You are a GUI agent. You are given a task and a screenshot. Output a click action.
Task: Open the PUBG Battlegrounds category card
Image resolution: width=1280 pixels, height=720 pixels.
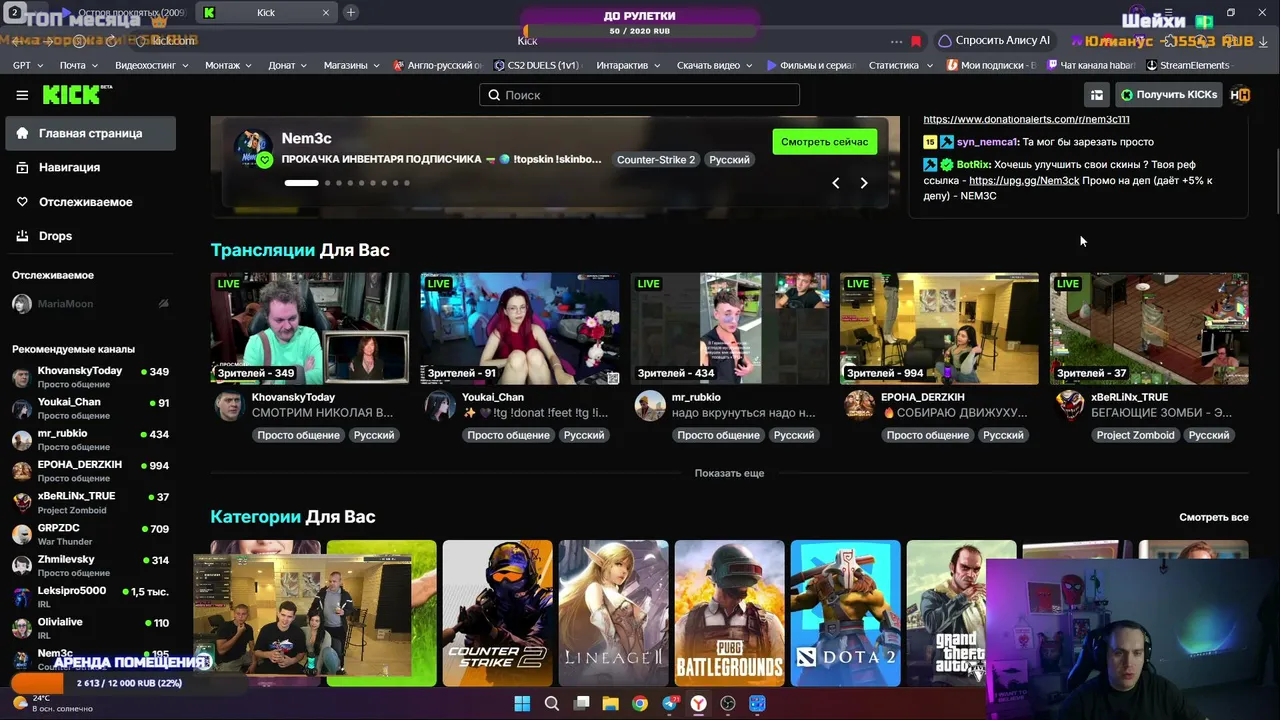tap(729, 613)
